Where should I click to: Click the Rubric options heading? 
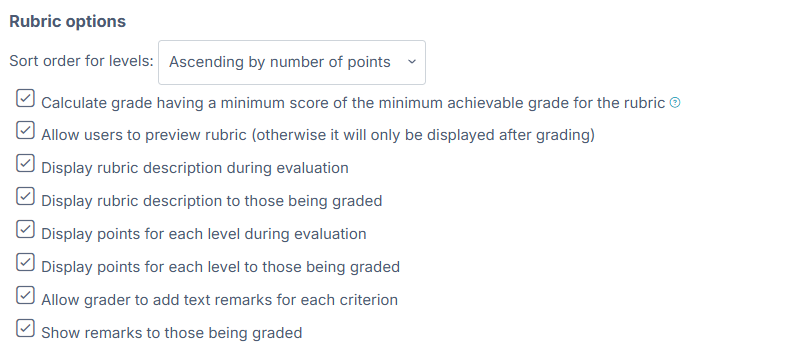[68, 22]
